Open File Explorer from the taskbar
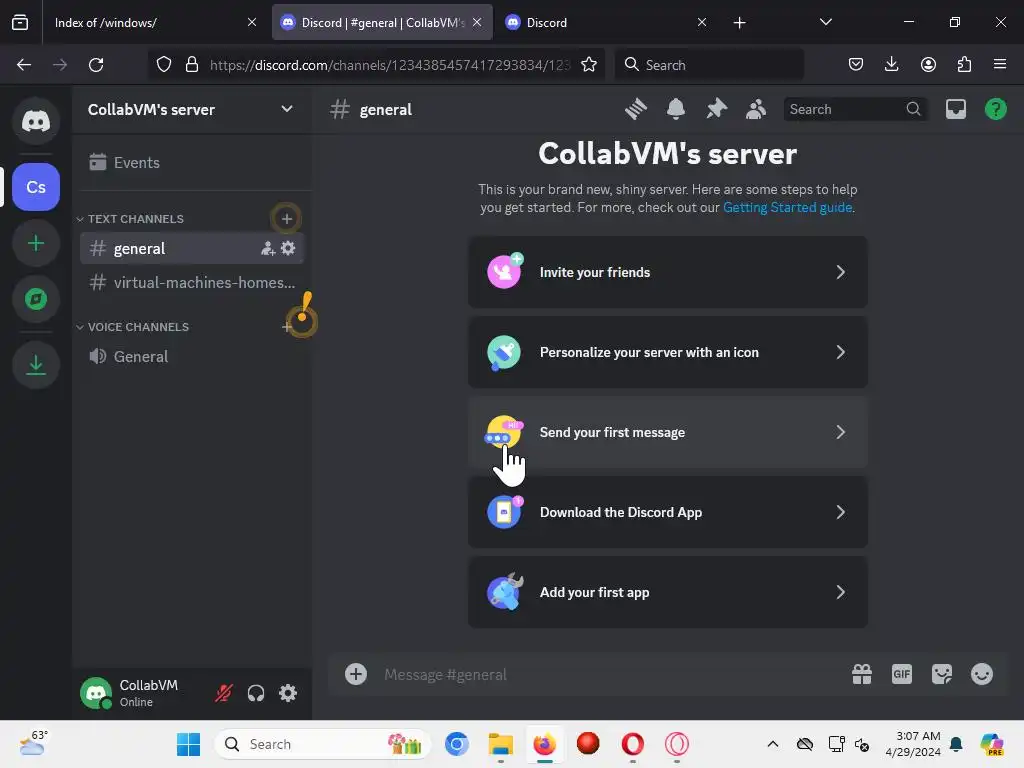Image resolution: width=1024 pixels, height=768 pixels. (501, 744)
